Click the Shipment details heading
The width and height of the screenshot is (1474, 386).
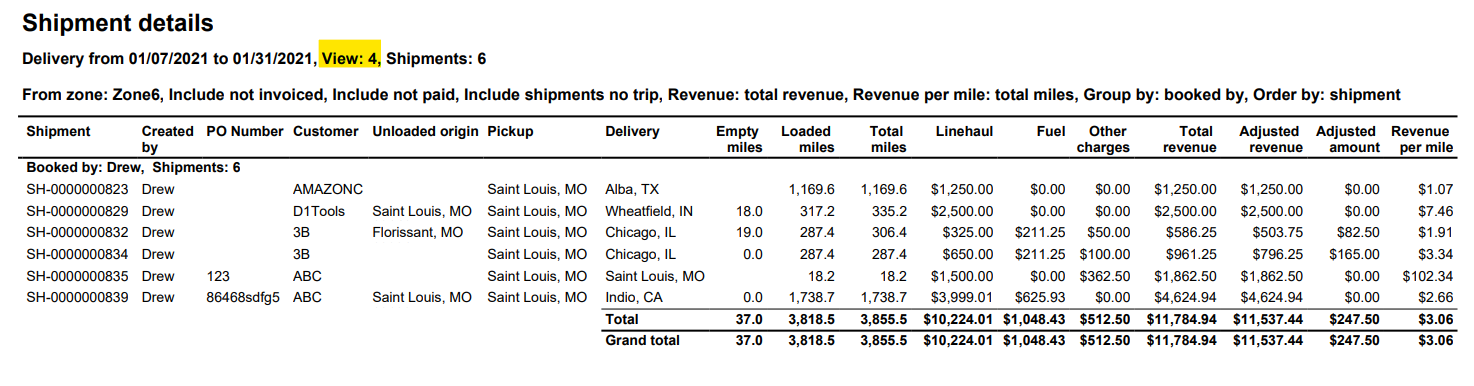click(117, 22)
